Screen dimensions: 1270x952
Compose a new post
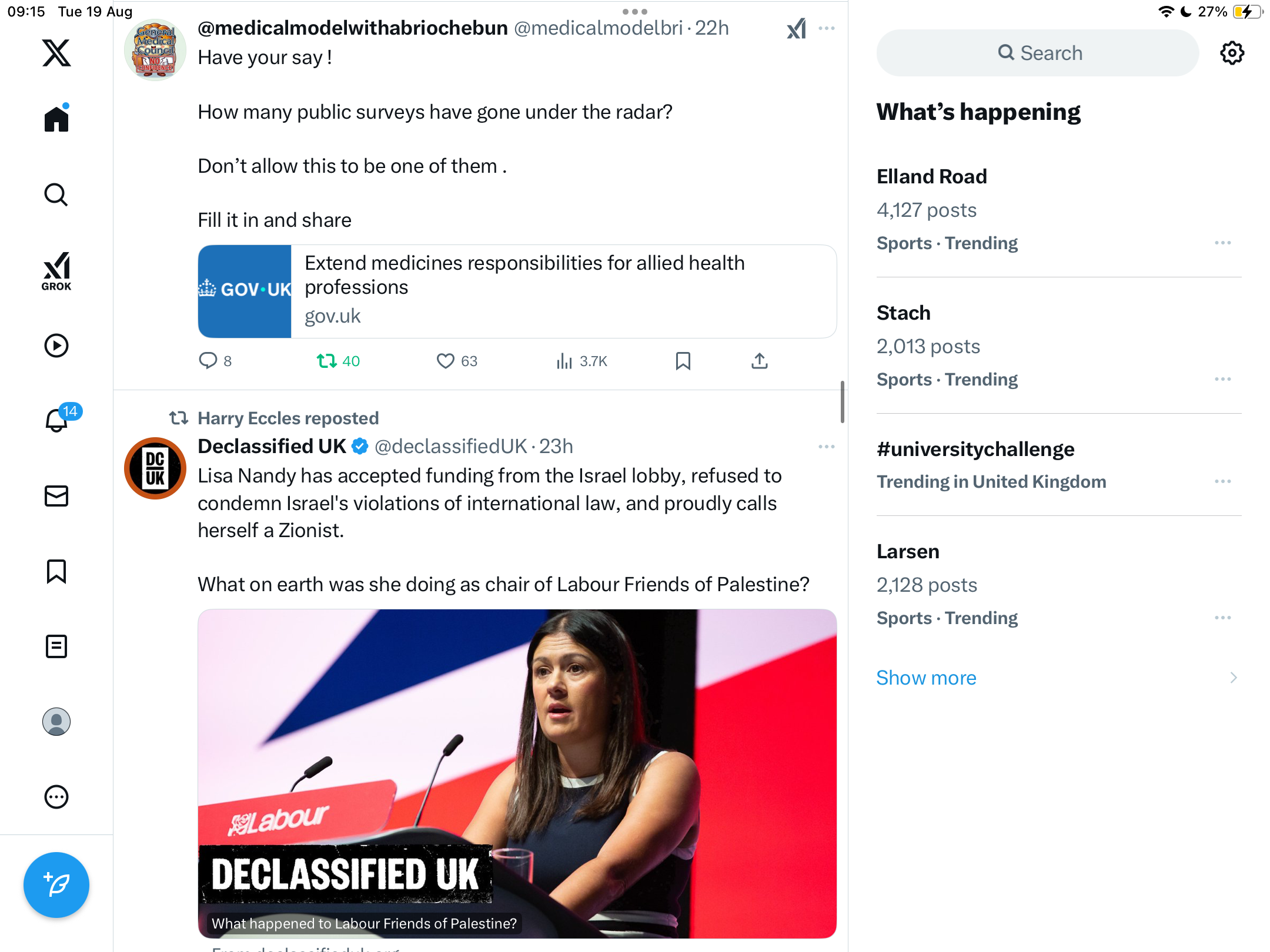(56, 884)
